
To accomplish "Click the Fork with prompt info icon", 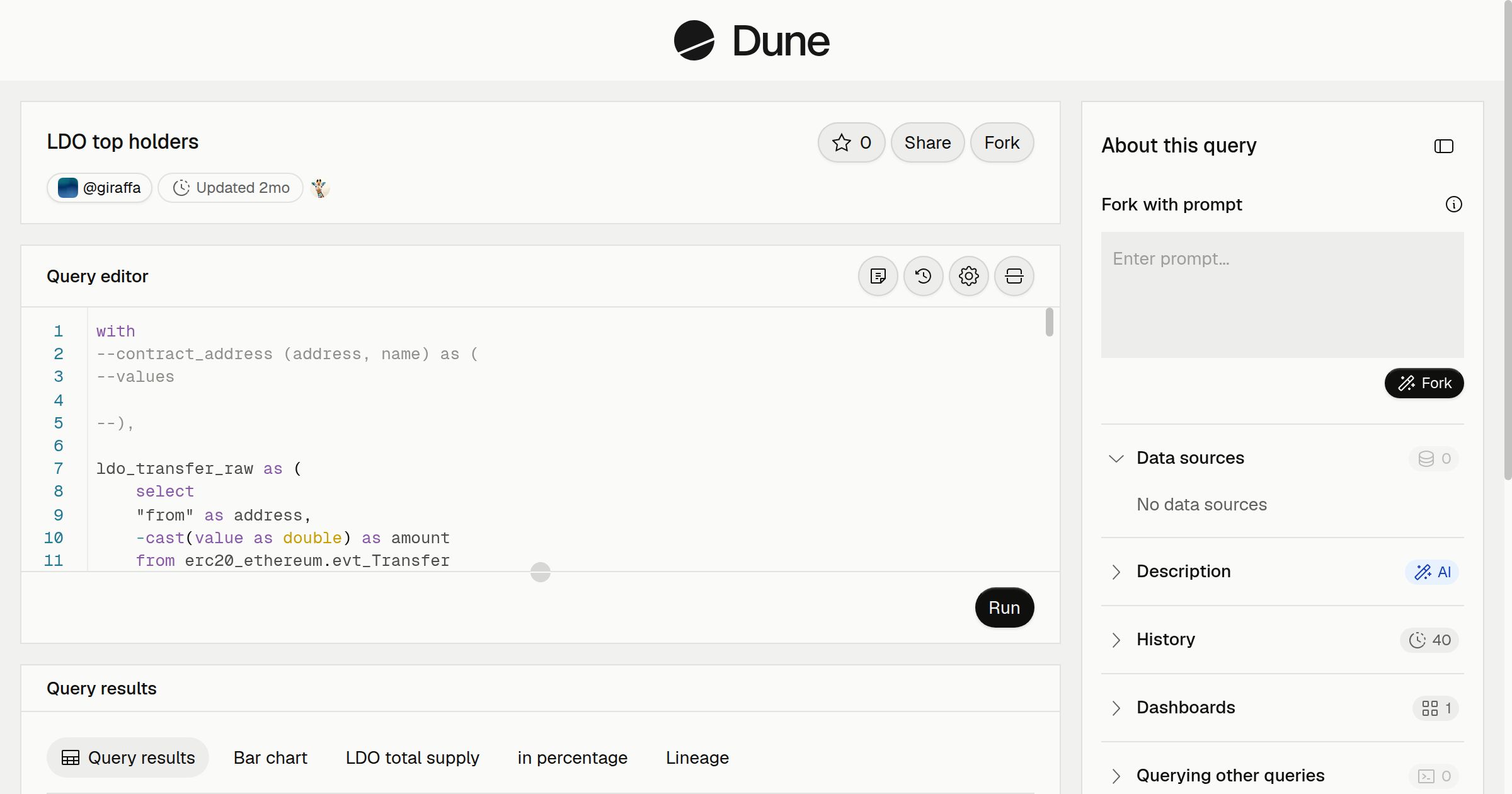I will (1453, 204).
